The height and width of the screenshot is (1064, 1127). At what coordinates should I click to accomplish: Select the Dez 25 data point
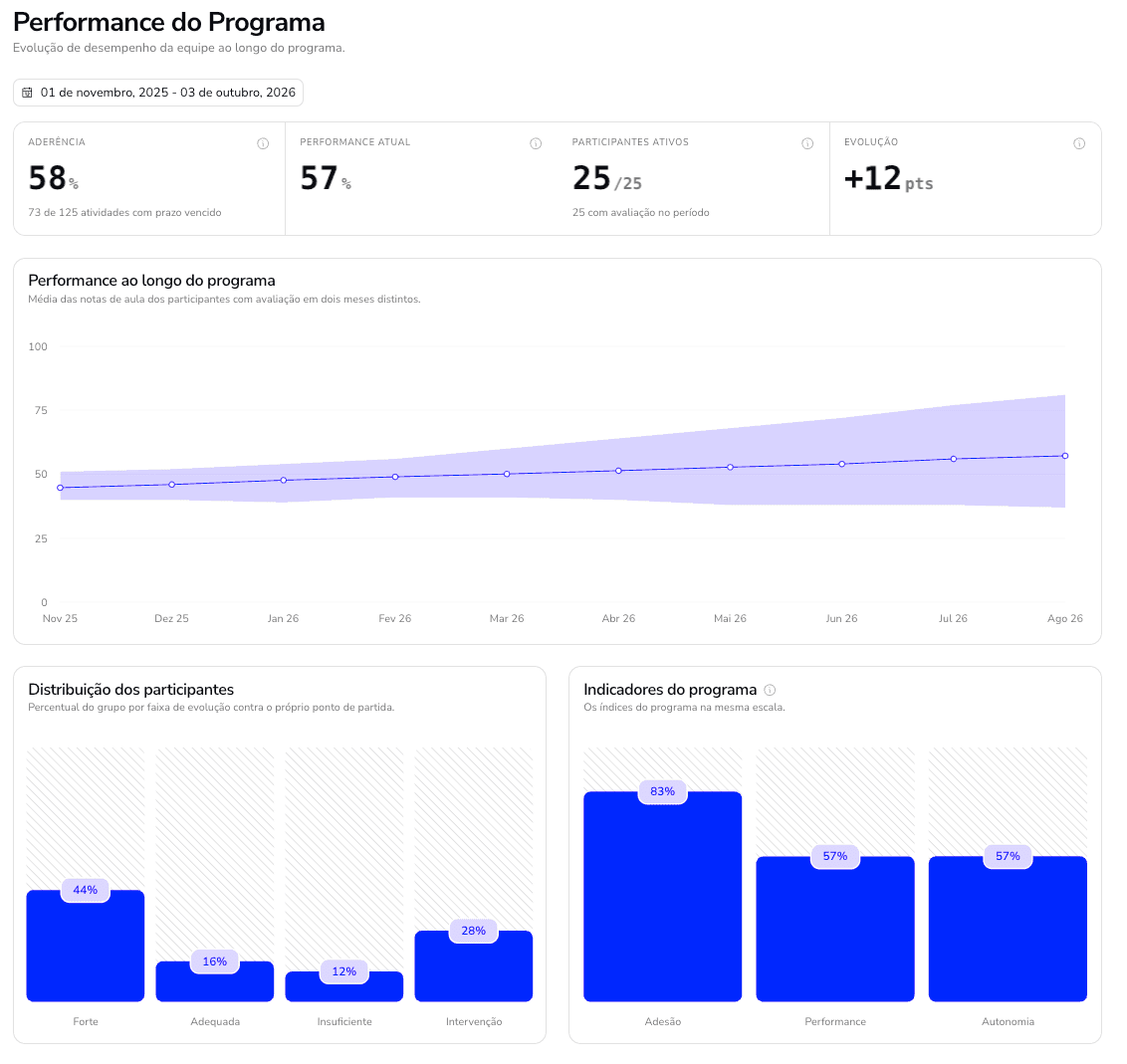(x=172, y=485)
